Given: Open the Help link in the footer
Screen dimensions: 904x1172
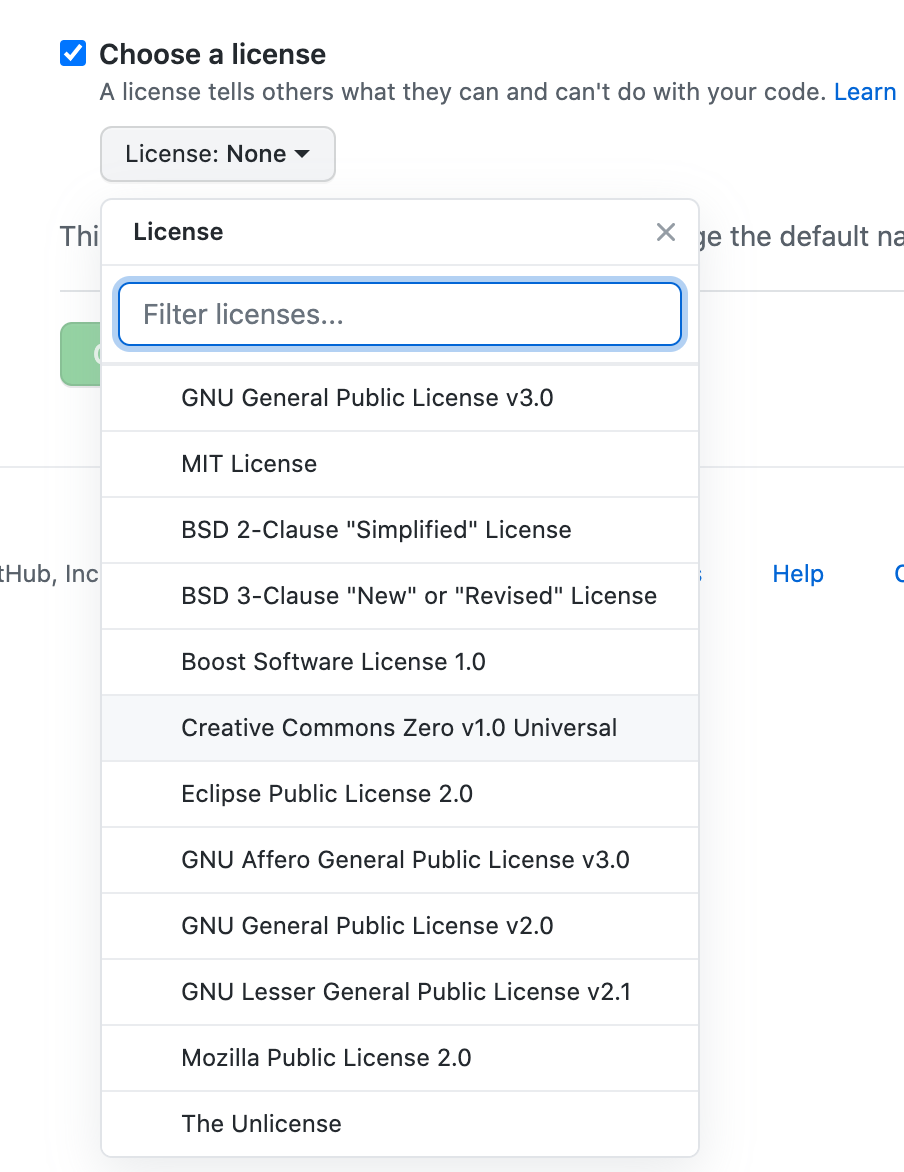Looking at the screenshot, I should pyautogui.click(x=797, y=573).
